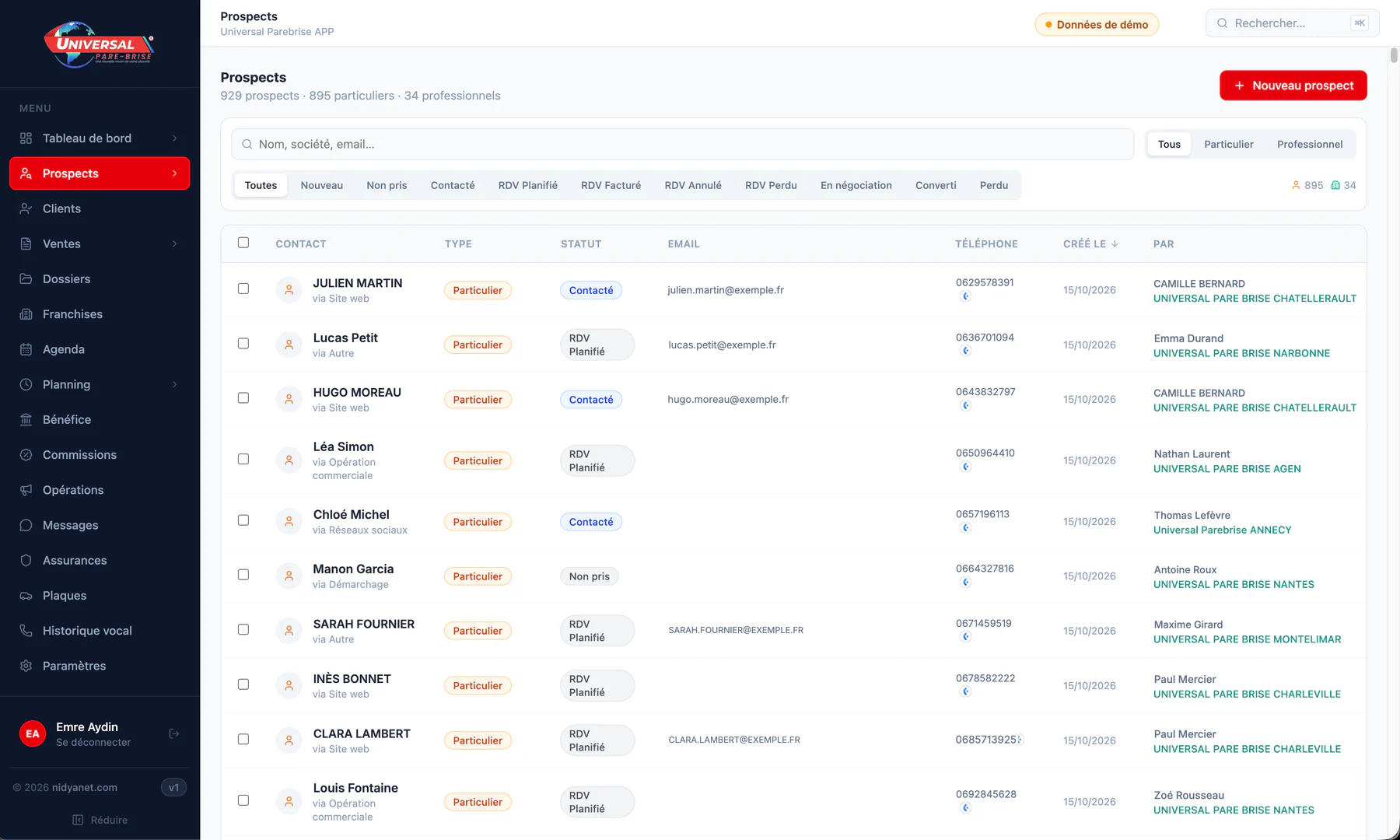Open the Universal Parebrise ANNECY link

pos(1222,530)
